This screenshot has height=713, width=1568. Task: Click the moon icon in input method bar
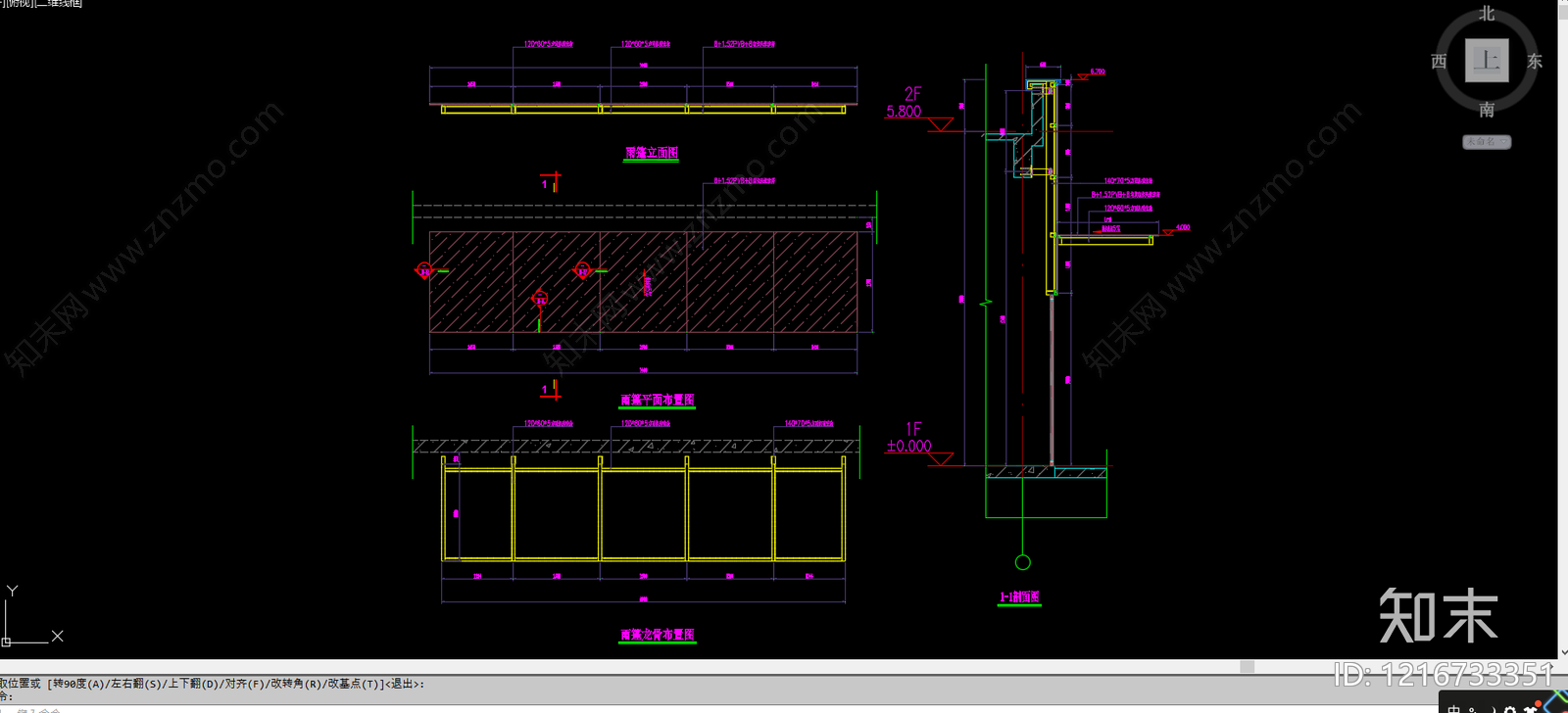pos(1492,709)
